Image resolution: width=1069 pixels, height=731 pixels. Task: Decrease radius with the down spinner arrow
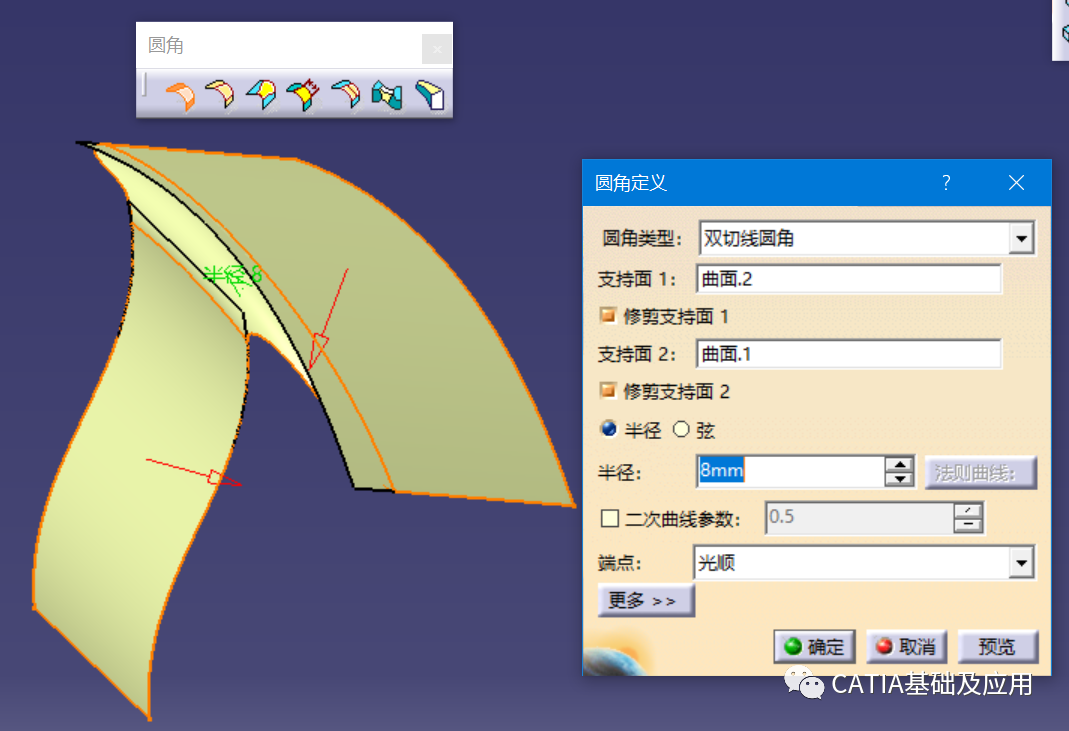click(900, 479)
